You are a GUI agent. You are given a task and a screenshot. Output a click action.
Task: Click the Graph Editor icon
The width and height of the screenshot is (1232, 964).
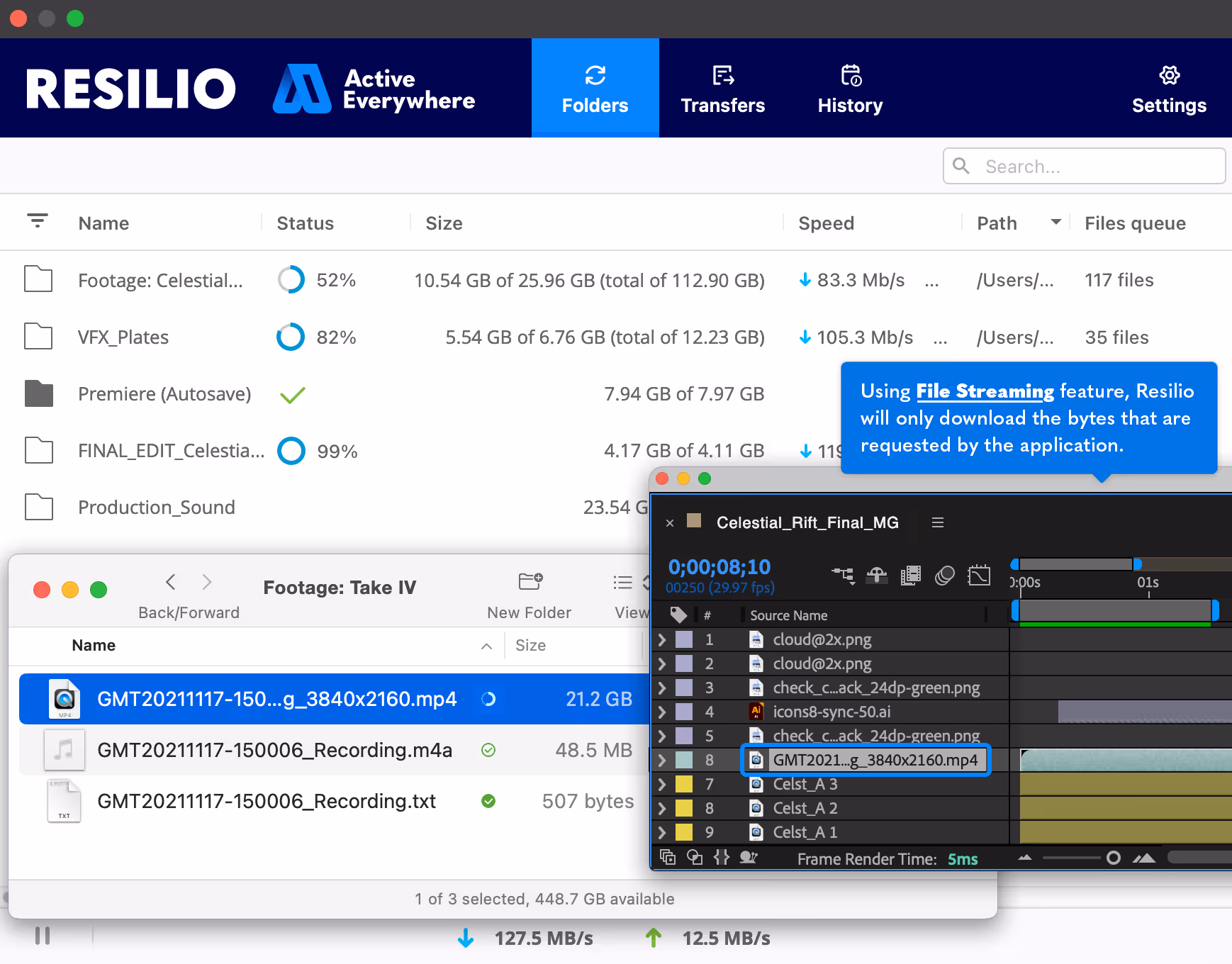point(979,575)
